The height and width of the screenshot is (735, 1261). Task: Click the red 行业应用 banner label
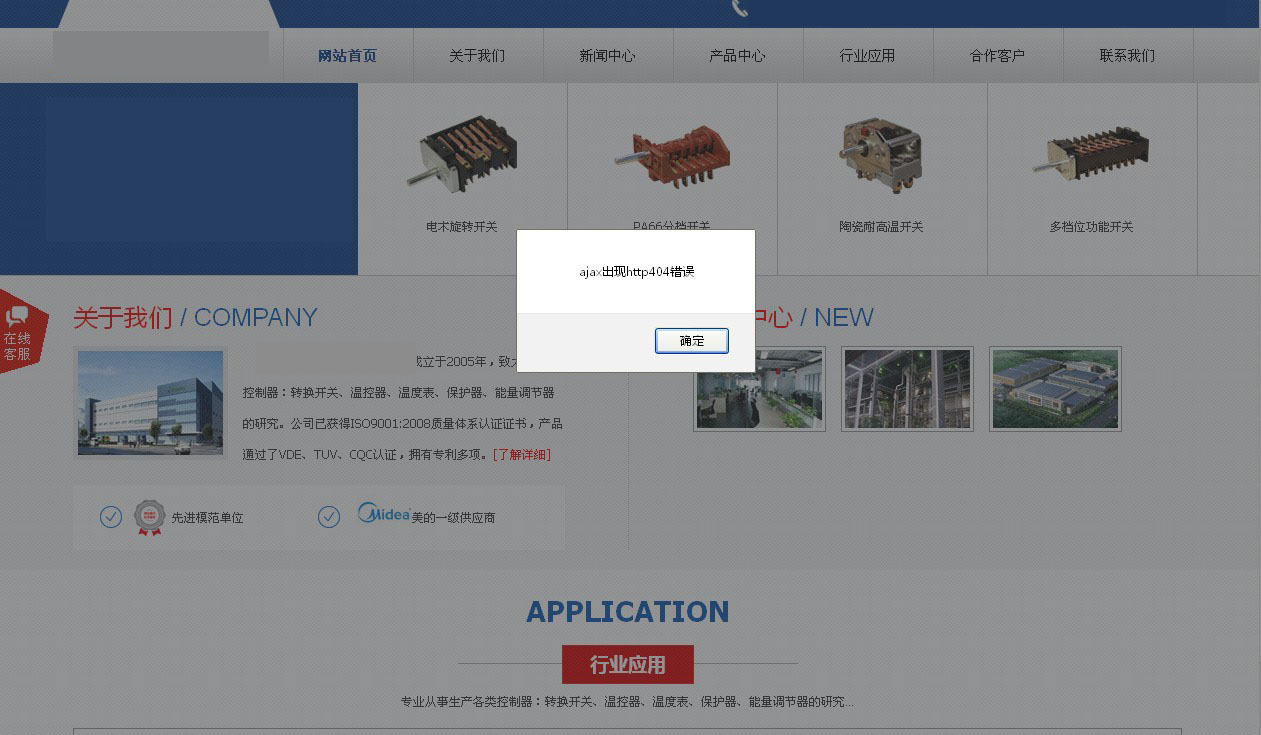click(x=627, y=665)
